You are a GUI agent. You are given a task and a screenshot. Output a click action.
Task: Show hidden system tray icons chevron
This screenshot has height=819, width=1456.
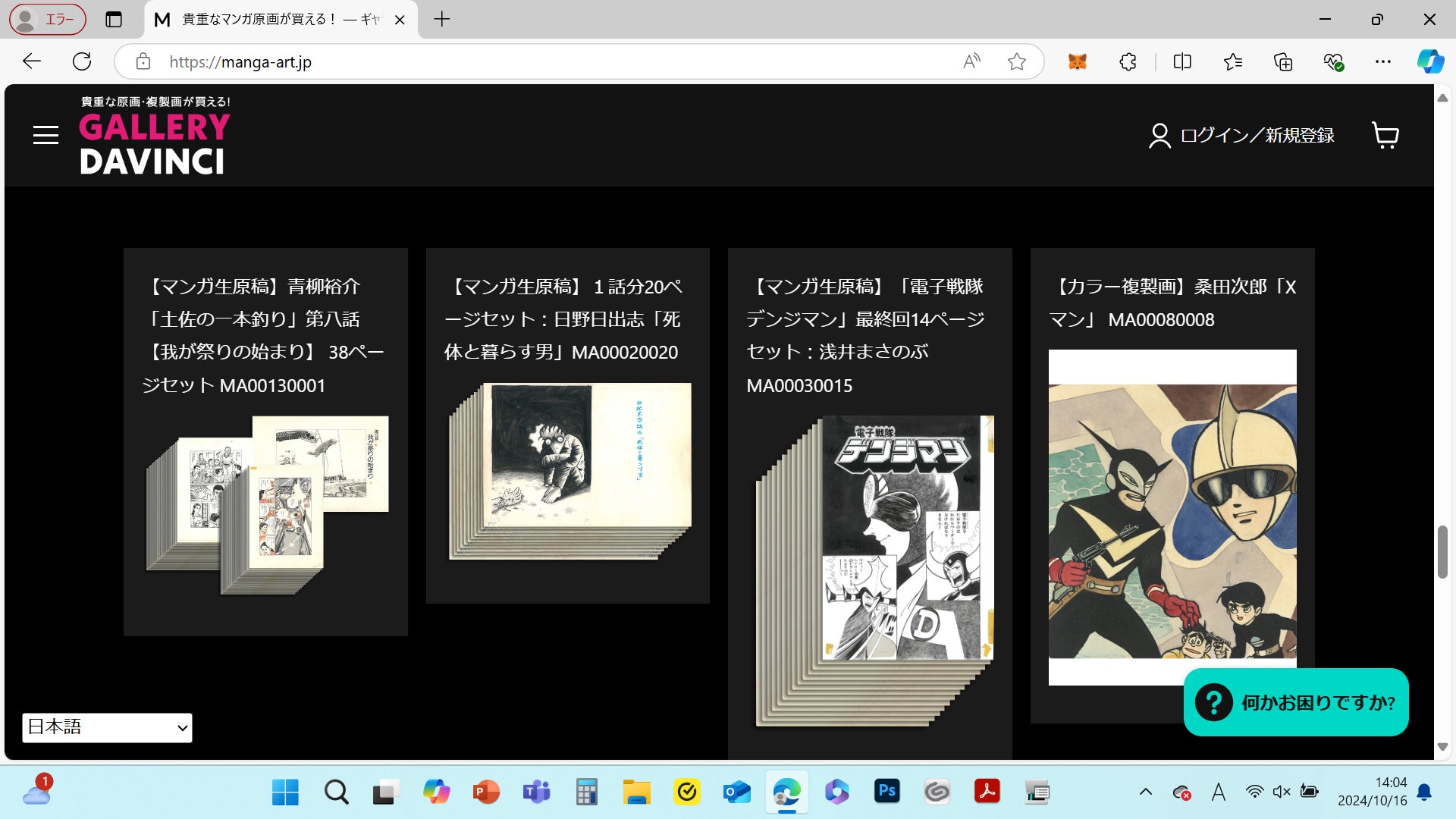1146,792
